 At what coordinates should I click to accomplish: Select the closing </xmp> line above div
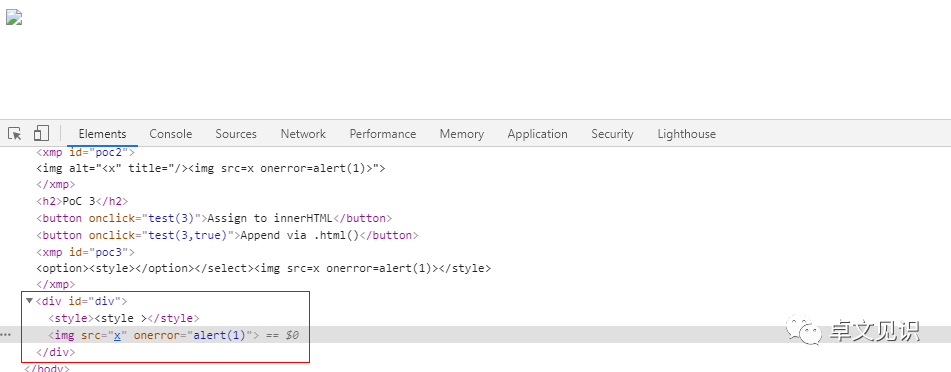55,284
